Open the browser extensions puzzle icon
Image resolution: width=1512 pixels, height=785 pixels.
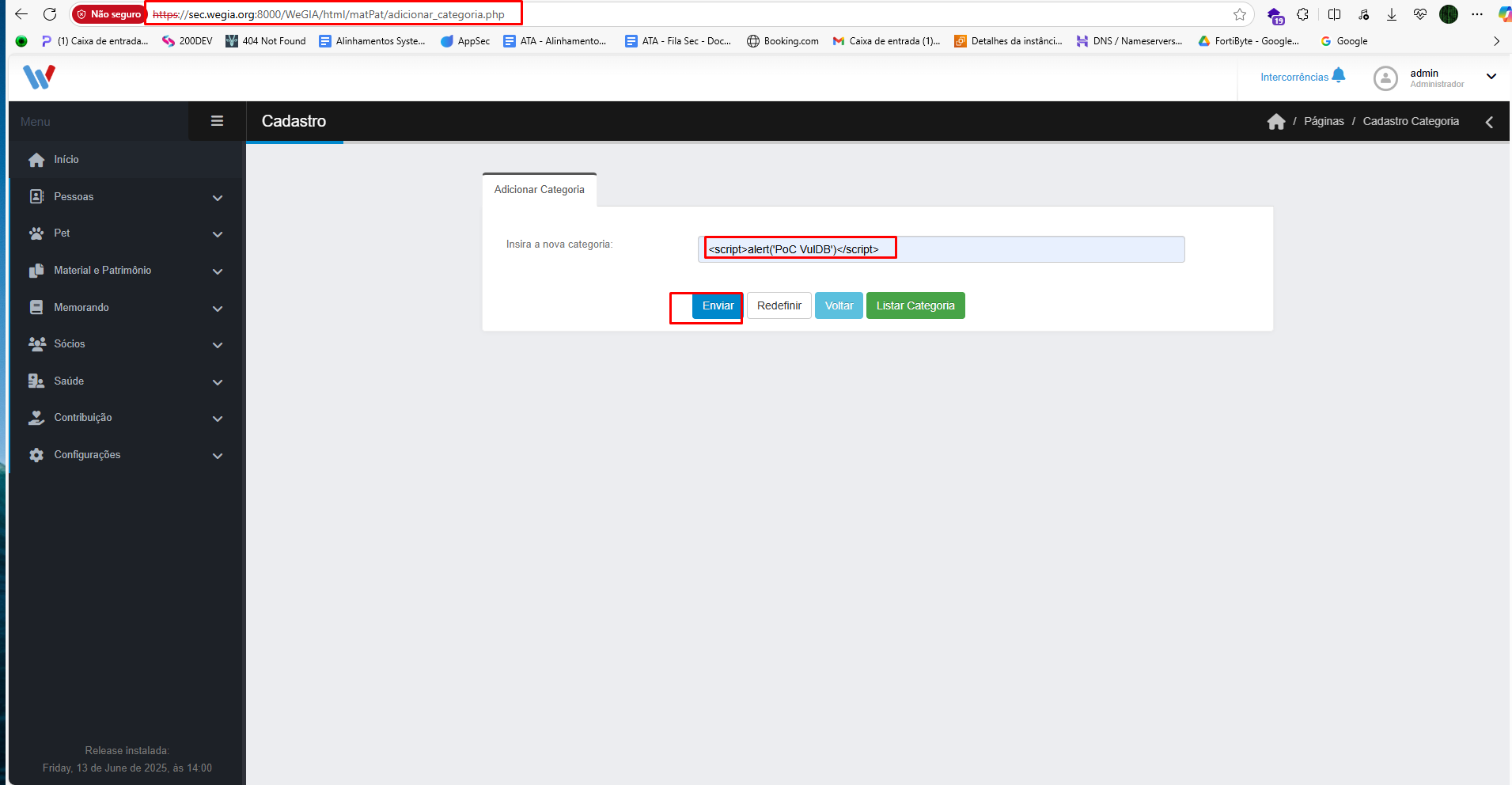pos(1302,14)
